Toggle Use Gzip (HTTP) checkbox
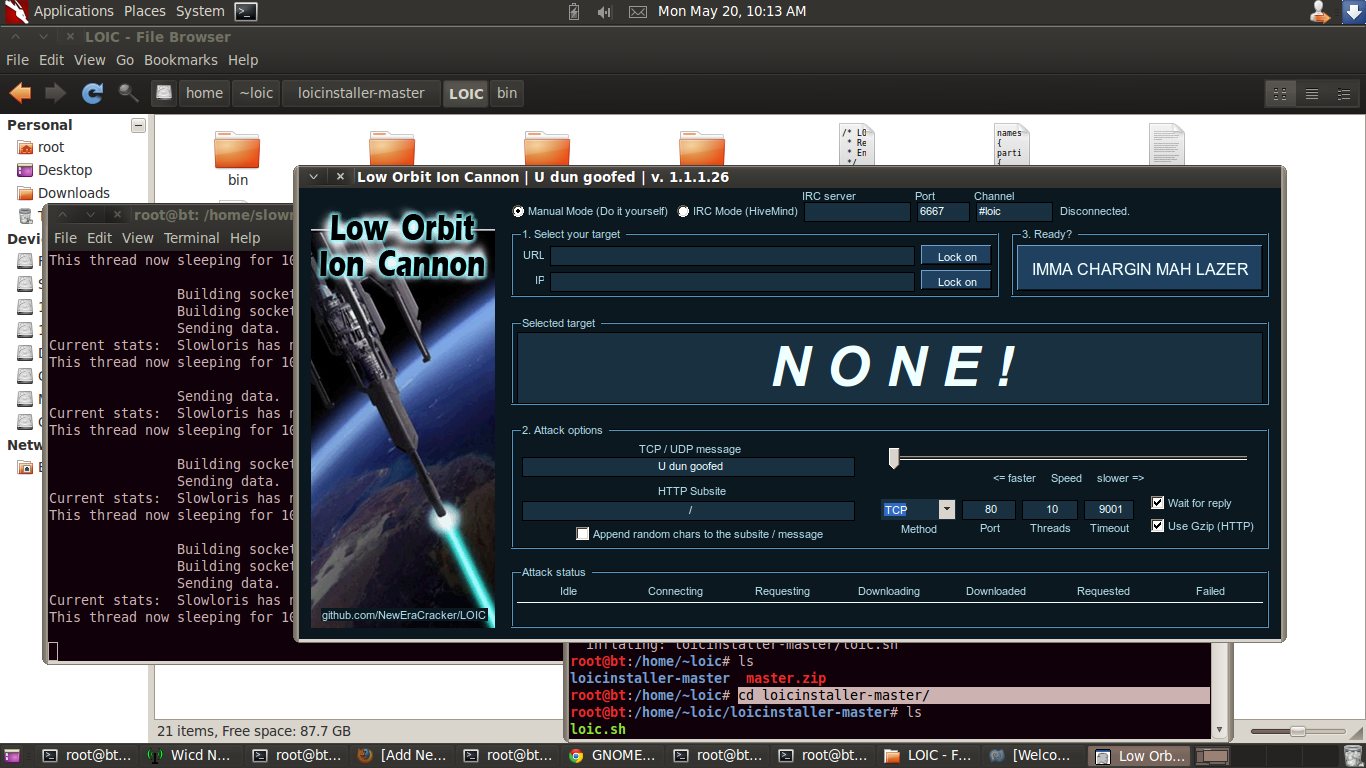 1158,526
